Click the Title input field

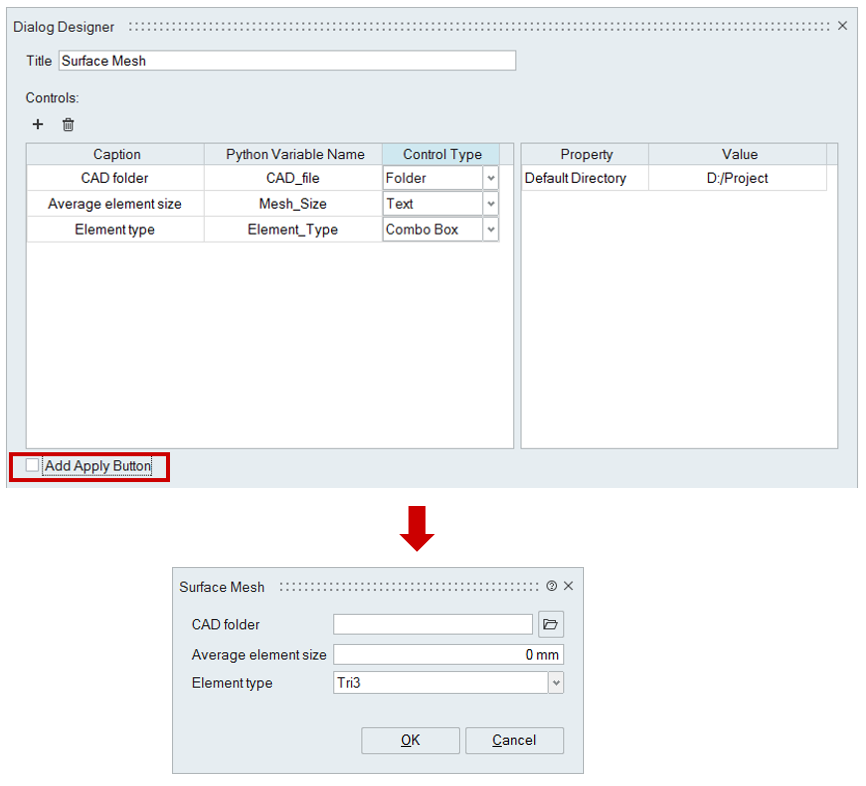[287, 61]
